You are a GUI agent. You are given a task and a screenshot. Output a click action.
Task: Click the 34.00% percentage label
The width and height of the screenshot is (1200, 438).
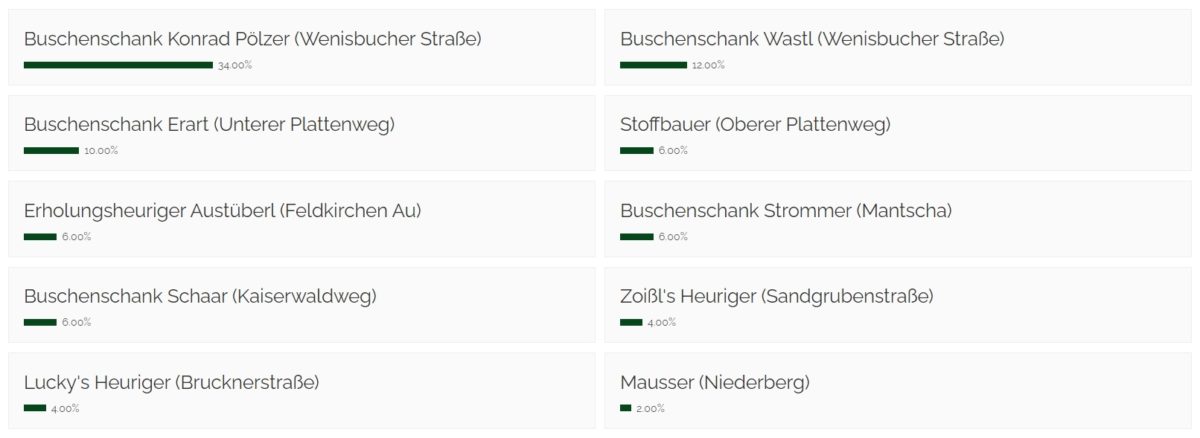tap(235, 65)
